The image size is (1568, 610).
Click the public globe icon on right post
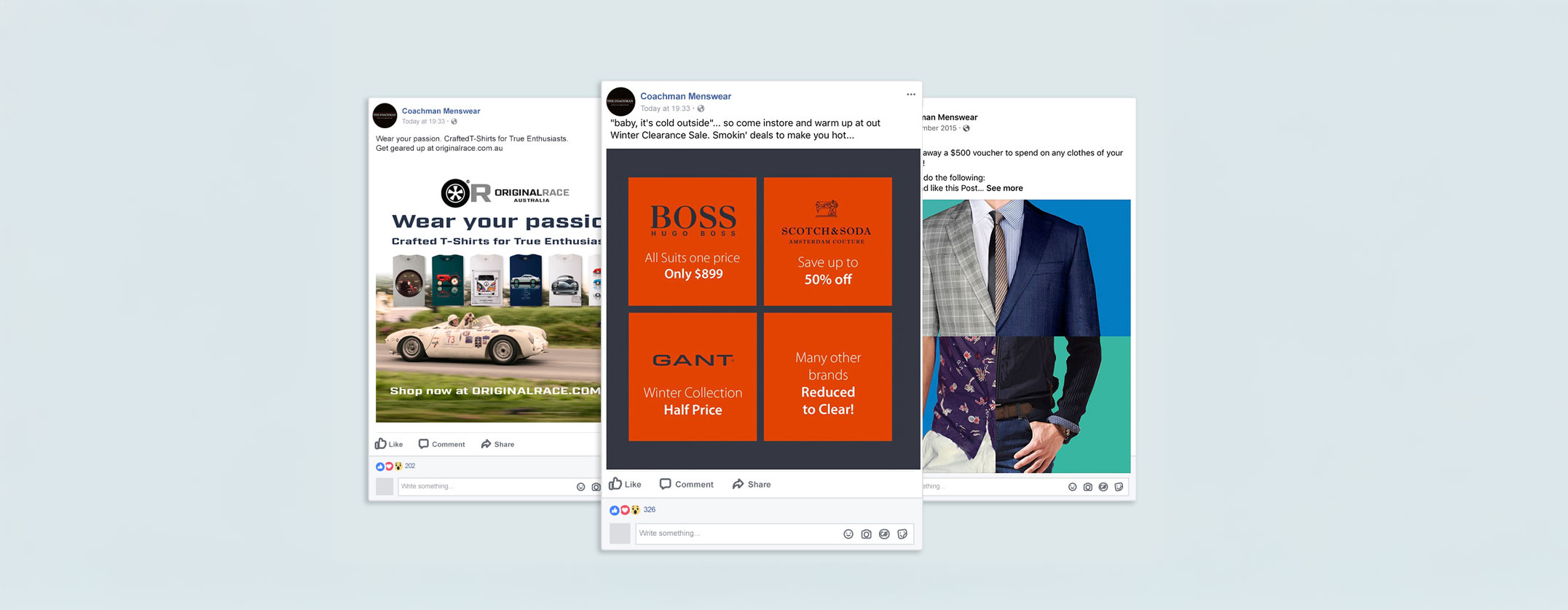point(966,128)
